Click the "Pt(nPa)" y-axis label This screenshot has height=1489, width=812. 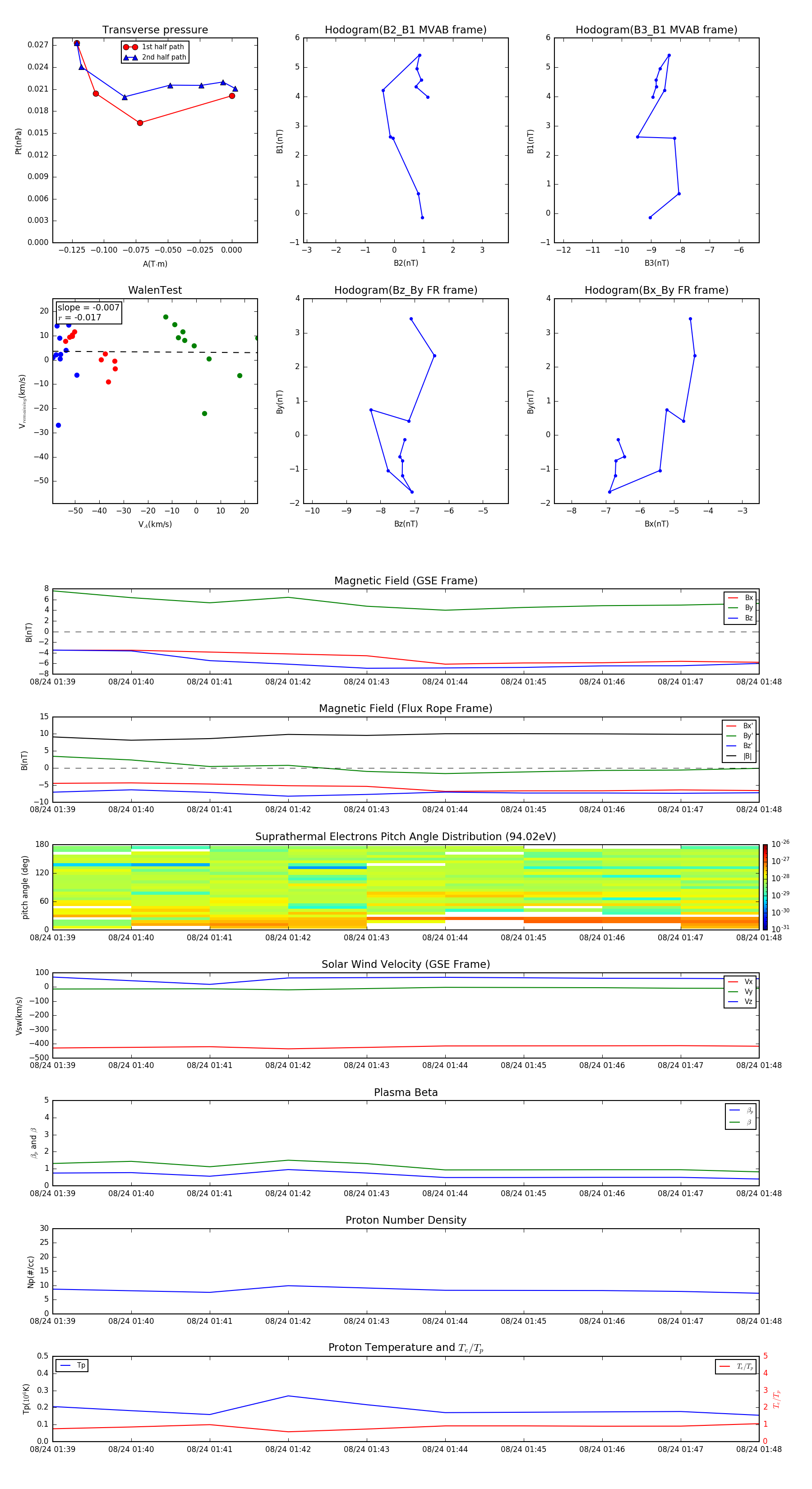18,141
